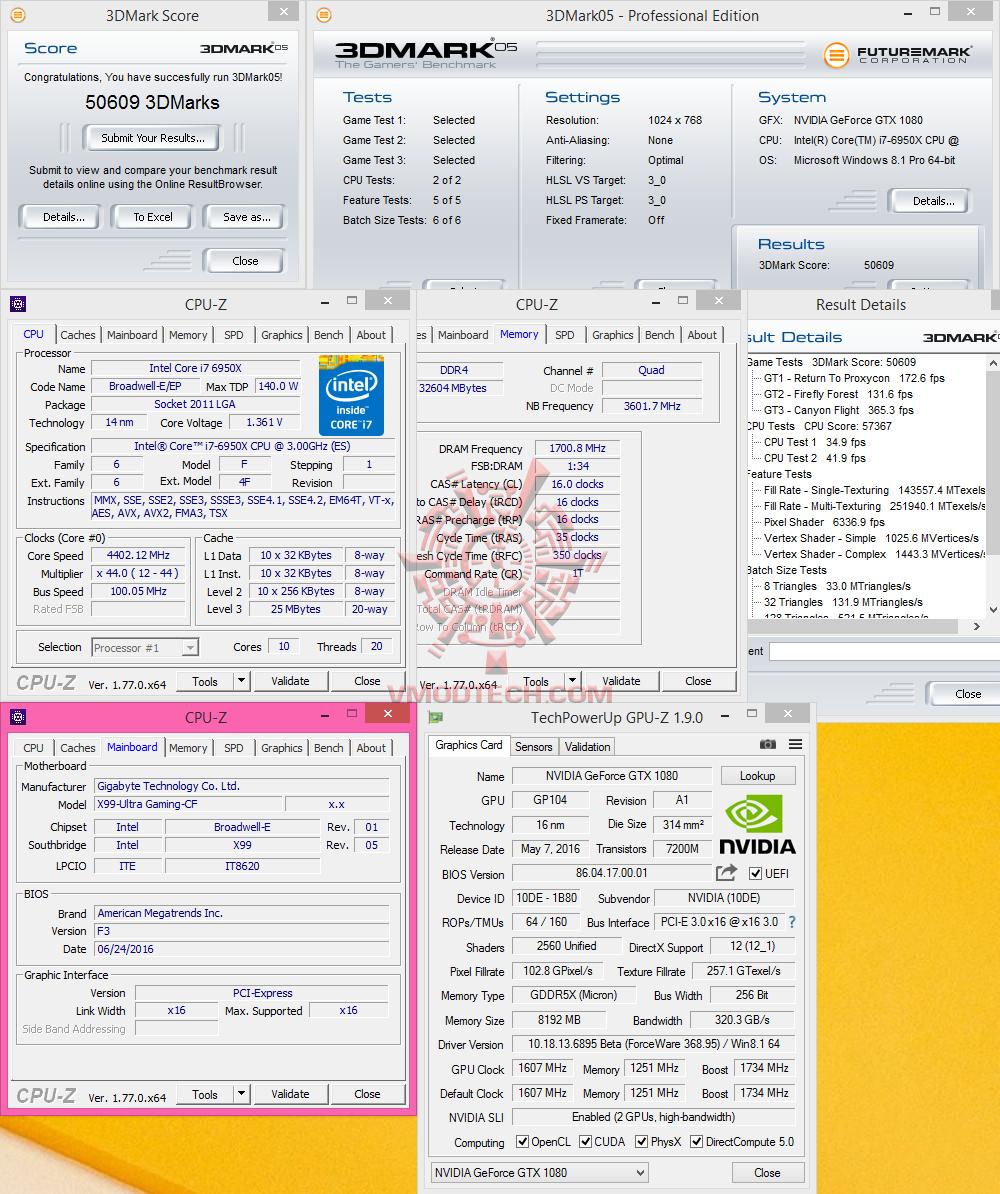
Task: Minimize the CPU-Z Memory window
Action: click(x=656, y=302)
